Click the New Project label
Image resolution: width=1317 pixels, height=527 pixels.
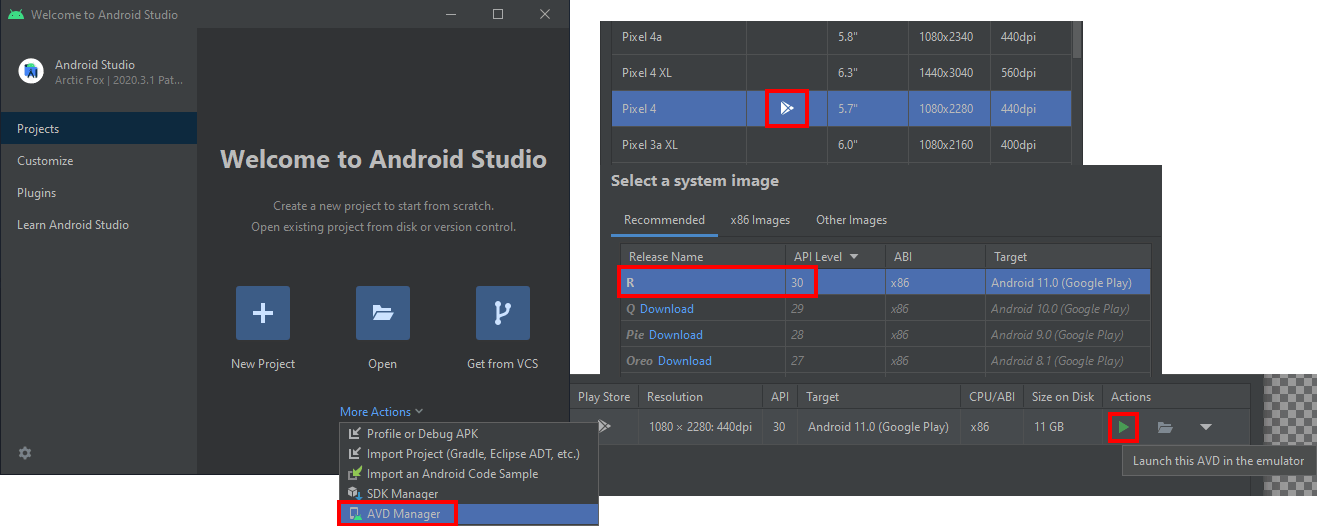(263, 364)
